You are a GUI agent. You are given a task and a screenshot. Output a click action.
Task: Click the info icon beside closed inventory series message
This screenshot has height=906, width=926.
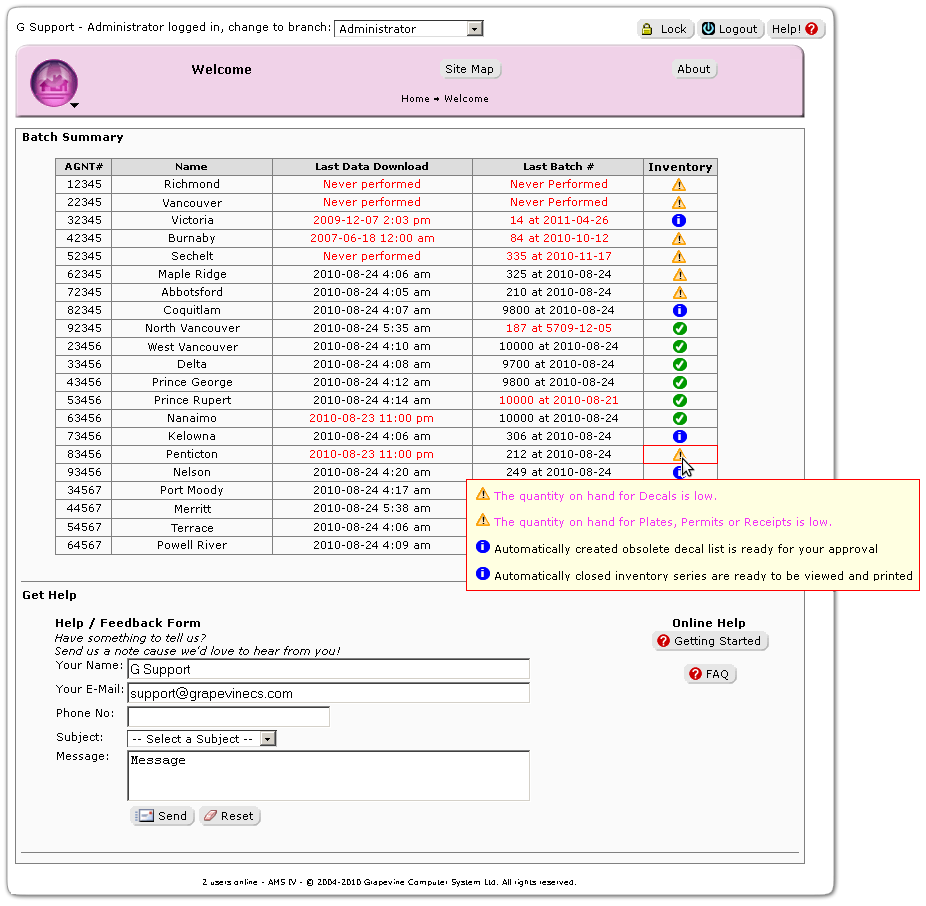pyautogui.click(x=483, y=573)
